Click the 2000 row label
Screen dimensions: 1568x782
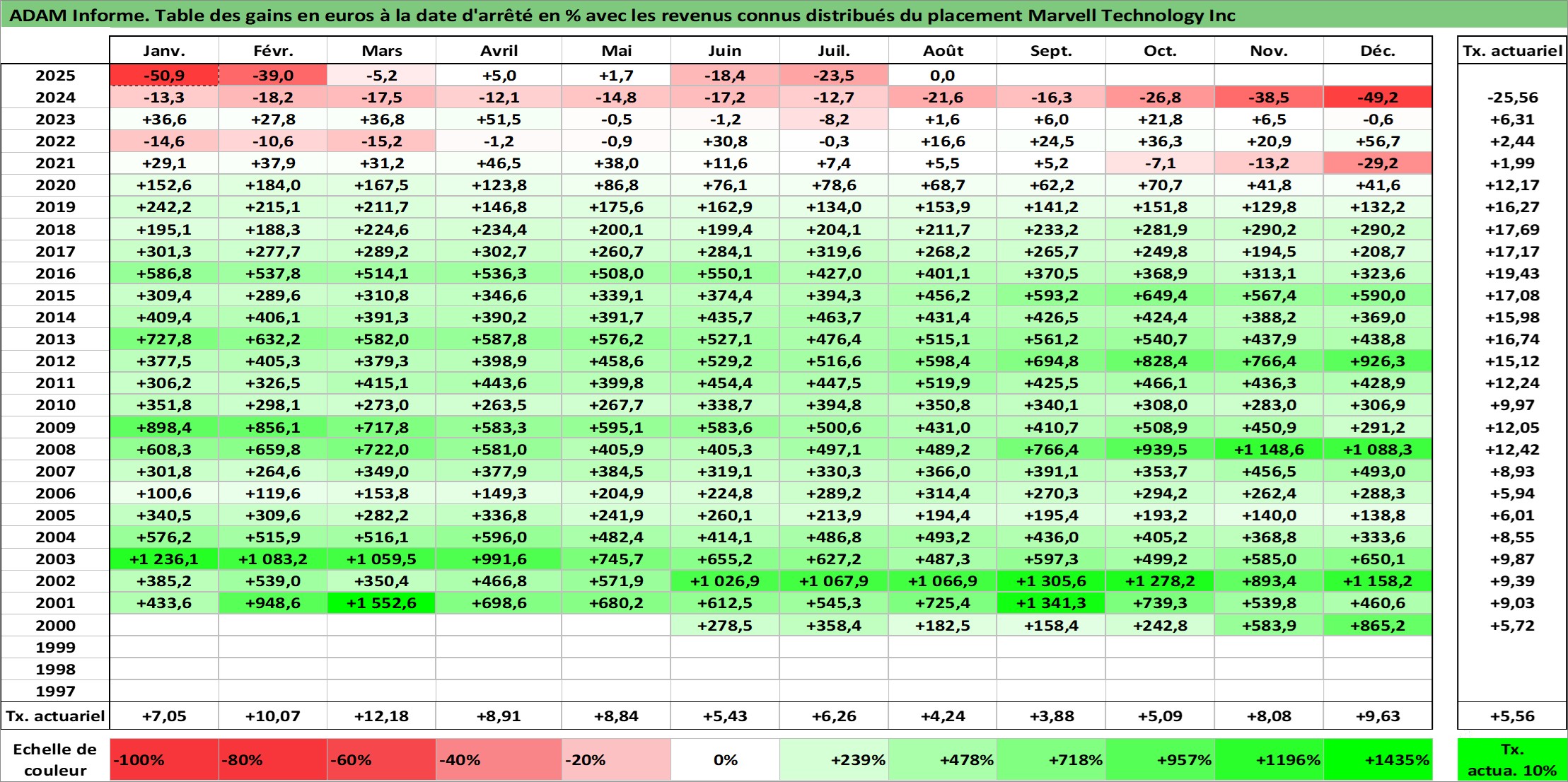click(55, 626)
